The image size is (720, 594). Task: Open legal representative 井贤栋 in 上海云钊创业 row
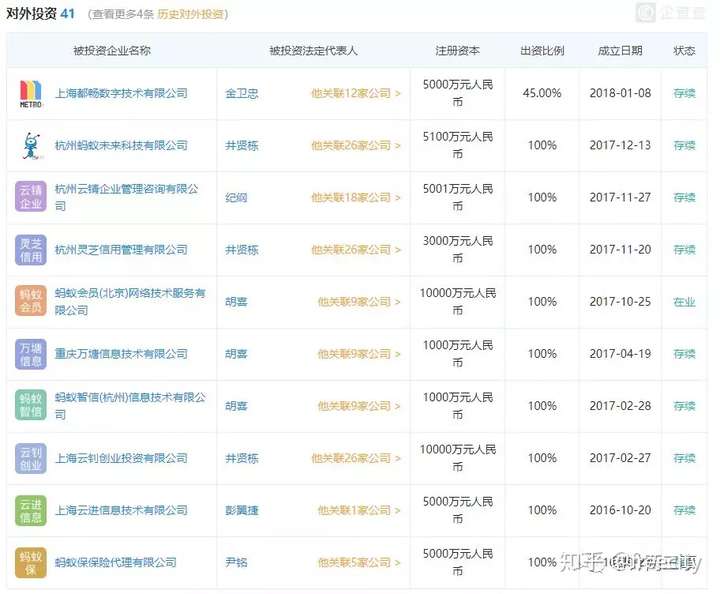[242, 458]
